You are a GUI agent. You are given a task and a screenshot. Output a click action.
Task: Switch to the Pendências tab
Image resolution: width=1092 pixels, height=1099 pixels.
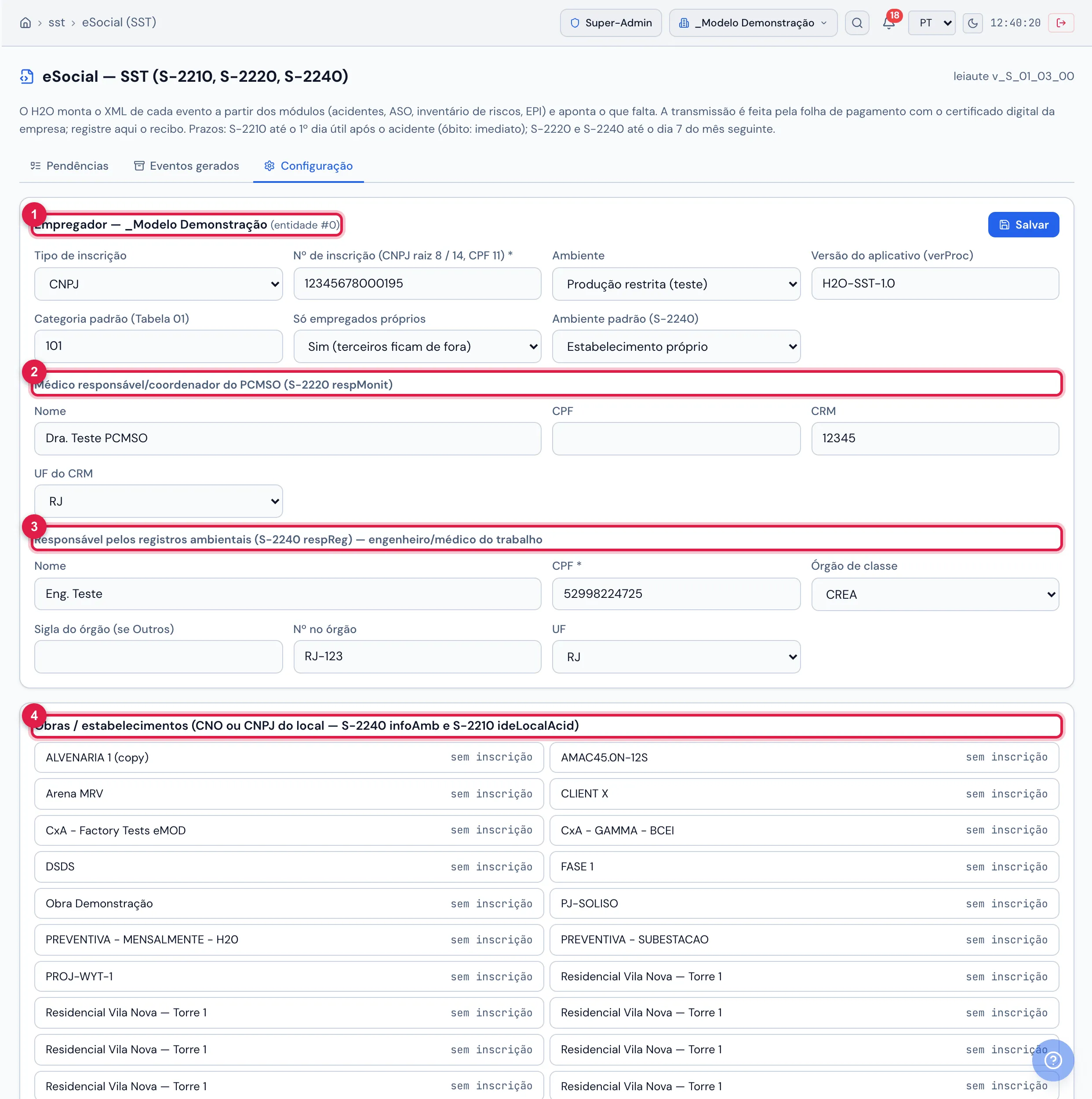pyautogui.click(x=69, y=166)
